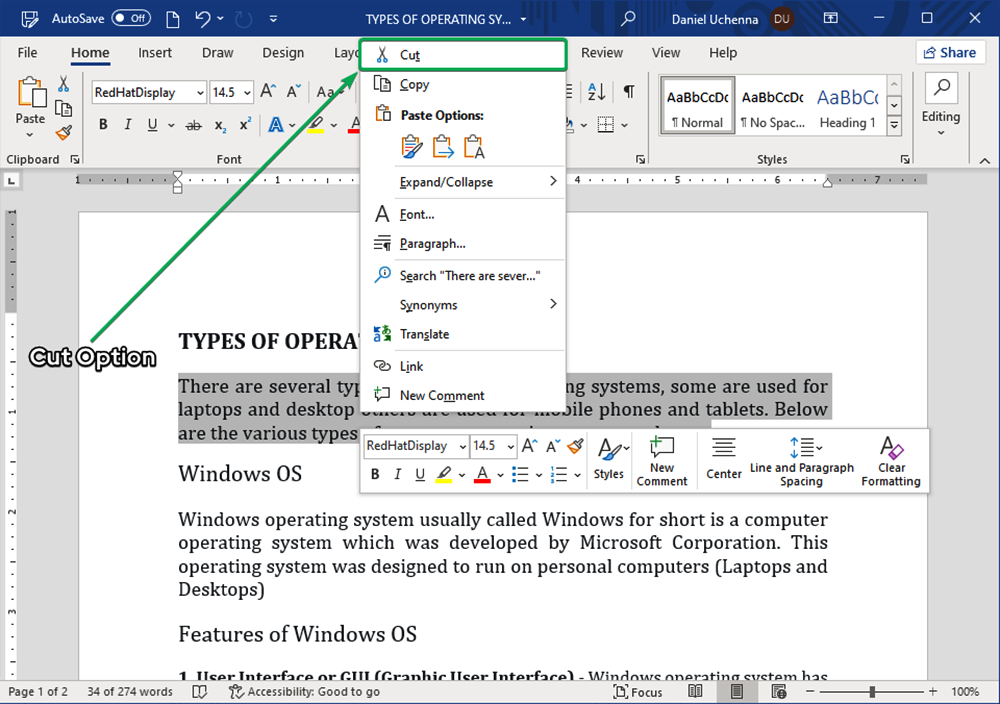The height and width of the screenshot is (704, 1000).
Task: Click the Clear Formatting icon in mini toolbar
Action: point(890,461)
